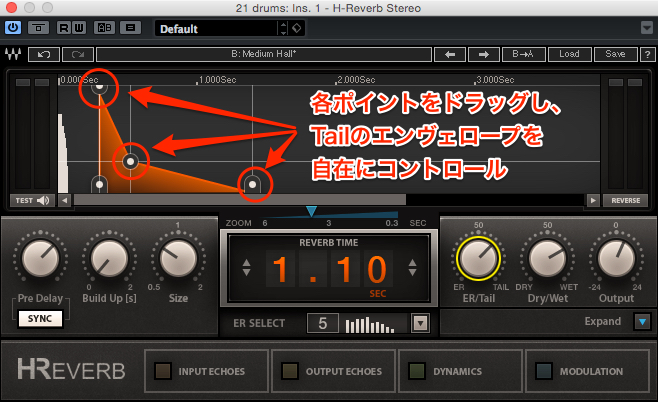Click the copy settings icon next to A/B
The image size is (658, 402).
click(x=131, y=28)
